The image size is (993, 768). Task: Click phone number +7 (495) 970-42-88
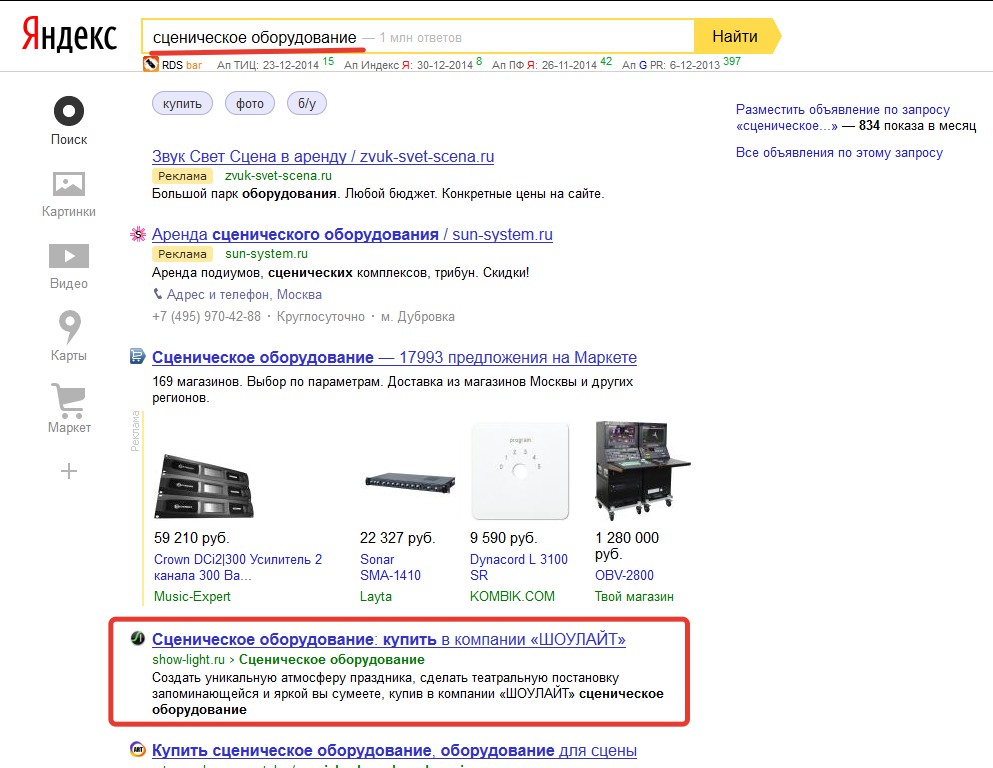click(x=206, y=317)
